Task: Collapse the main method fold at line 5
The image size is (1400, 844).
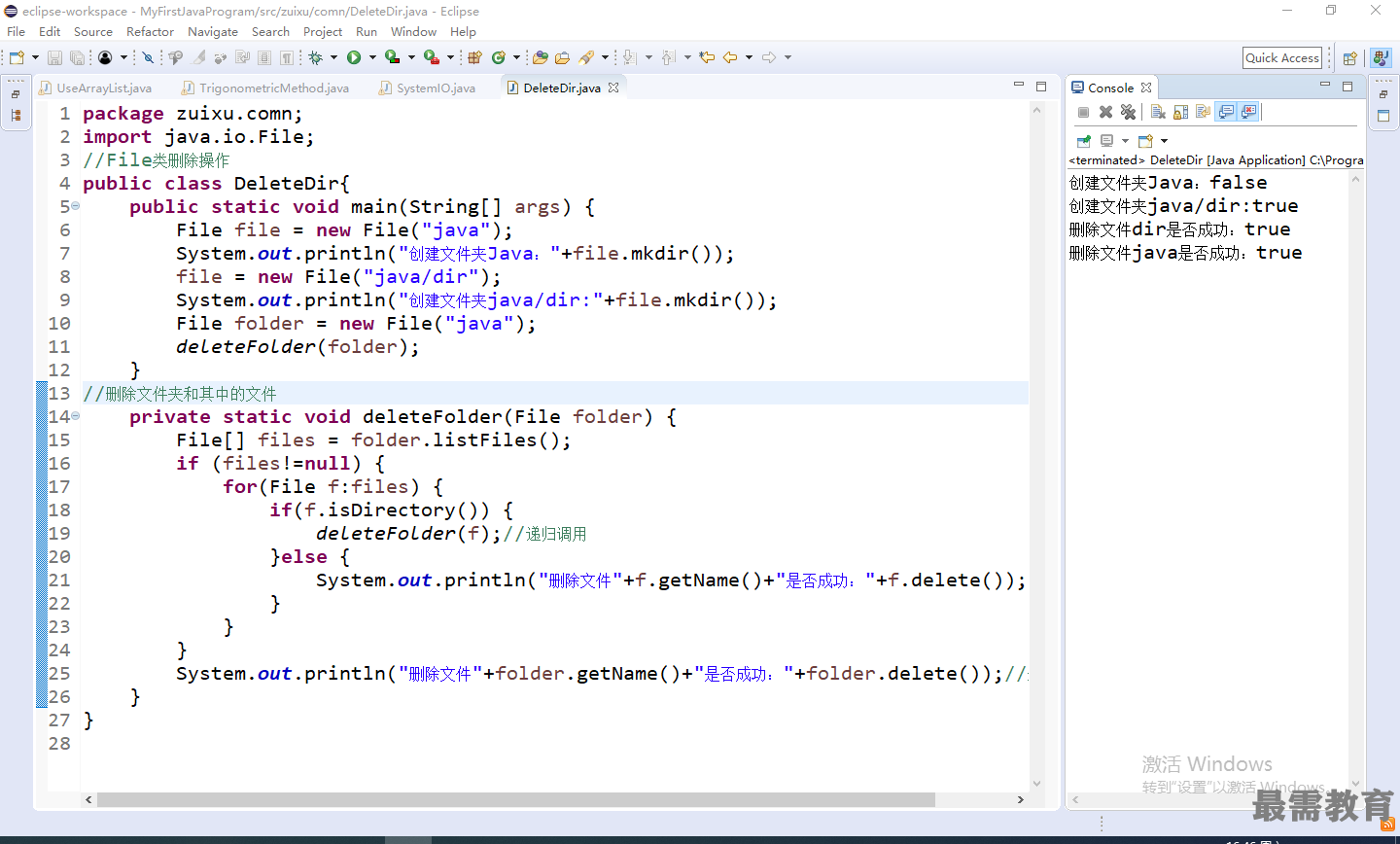Action: click(x=75, y=206)
